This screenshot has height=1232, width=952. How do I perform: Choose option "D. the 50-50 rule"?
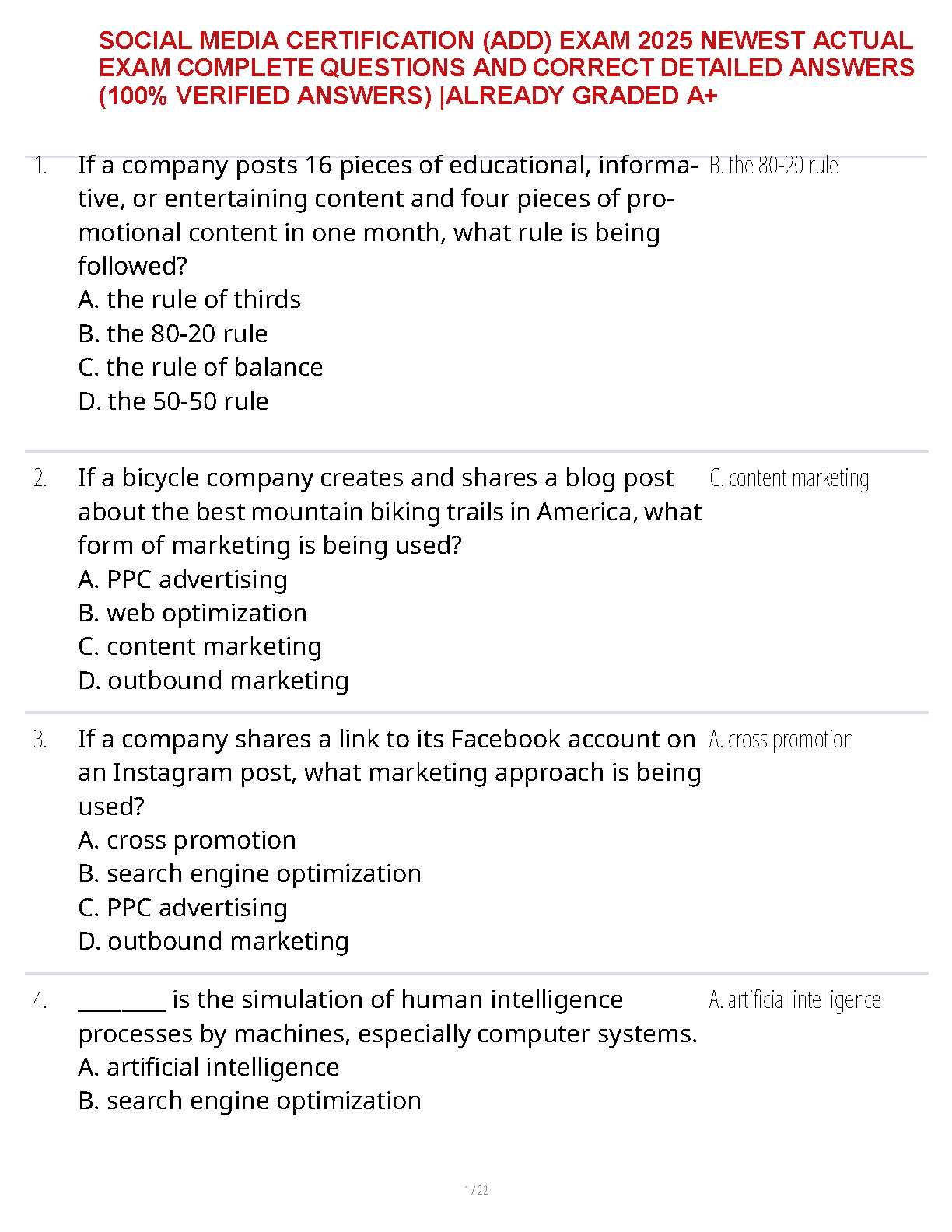(173, 401)
